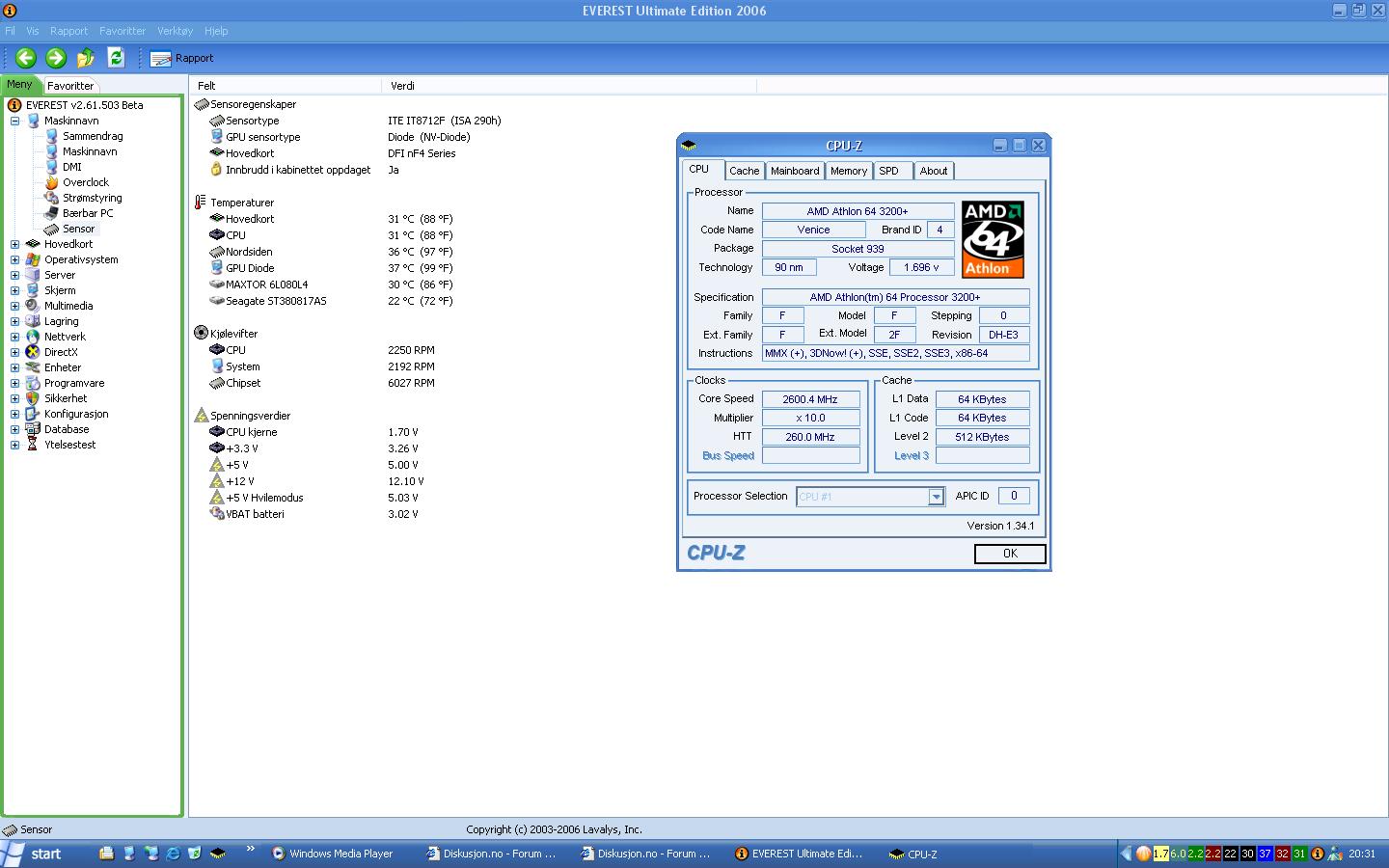
Task: Expand the Programvare tree node
Action: (x=14, y=383)
